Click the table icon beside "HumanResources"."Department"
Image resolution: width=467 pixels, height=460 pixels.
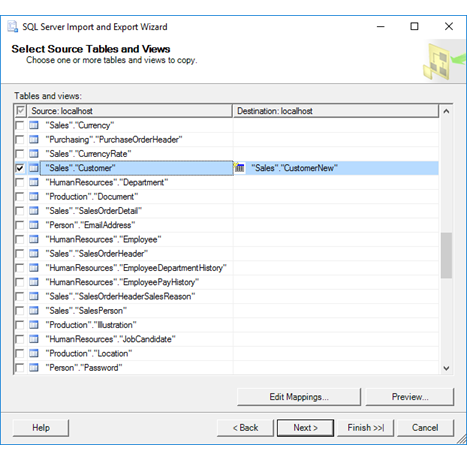tap(34, 182)
